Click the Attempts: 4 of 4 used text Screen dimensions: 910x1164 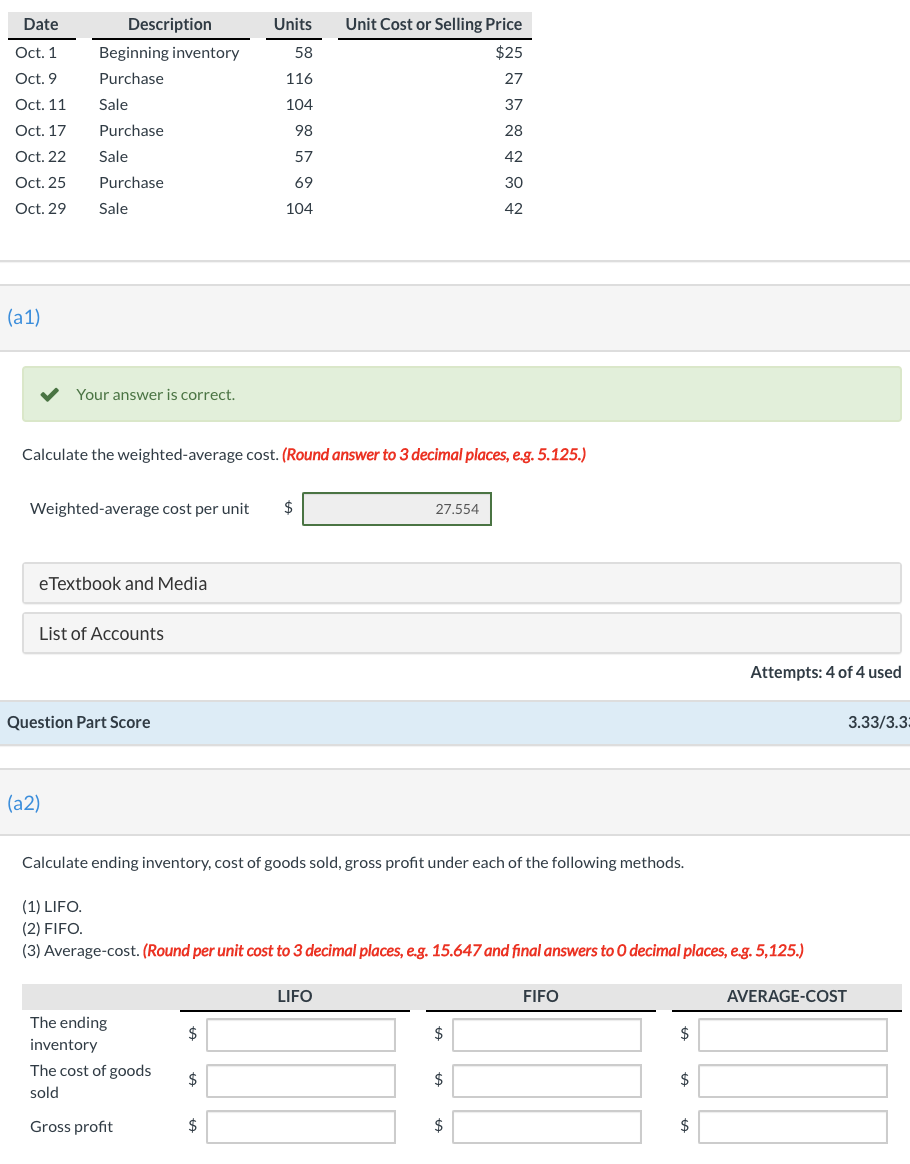(x=826, y=672)
